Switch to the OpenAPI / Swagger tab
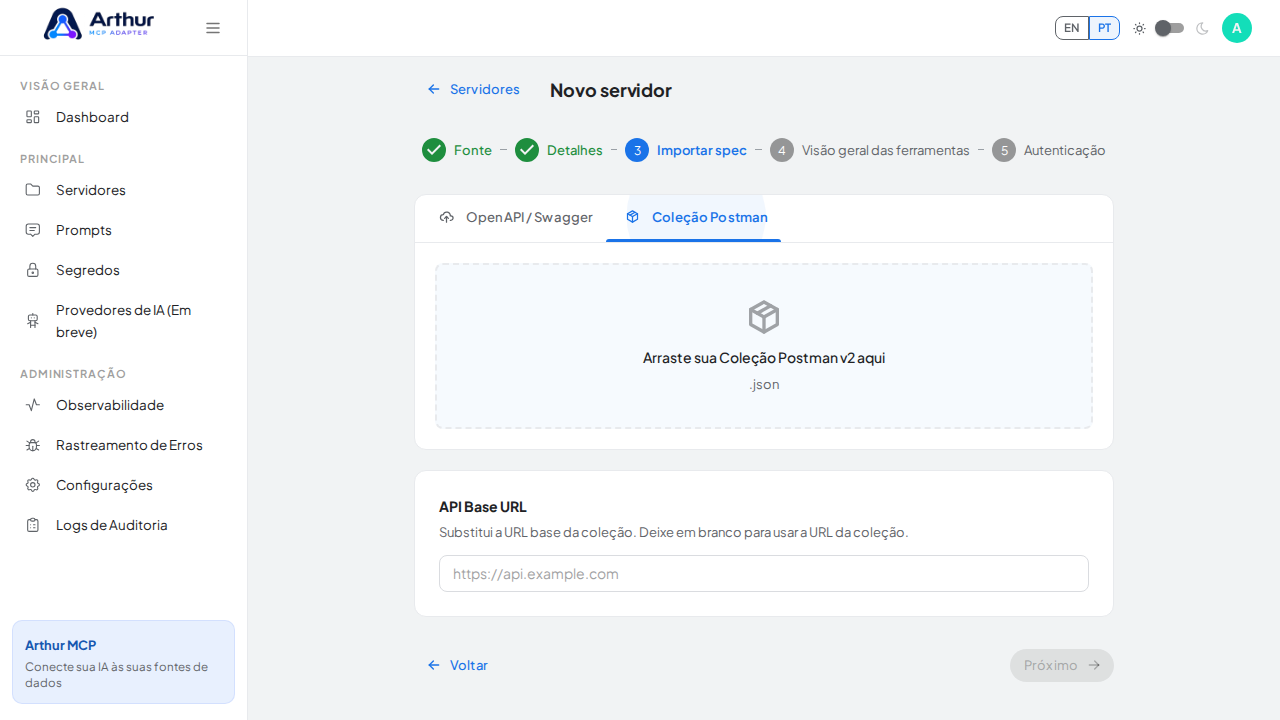This screenshot has height=720, width=1280. pyautogui.click(x=516, y=217)
